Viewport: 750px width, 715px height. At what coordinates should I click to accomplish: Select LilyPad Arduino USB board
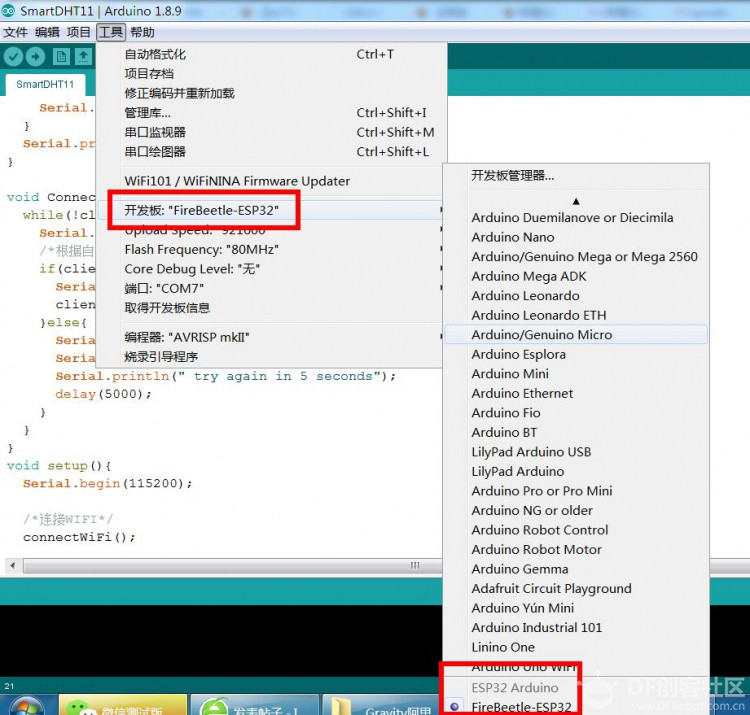[x=576, y=452]
